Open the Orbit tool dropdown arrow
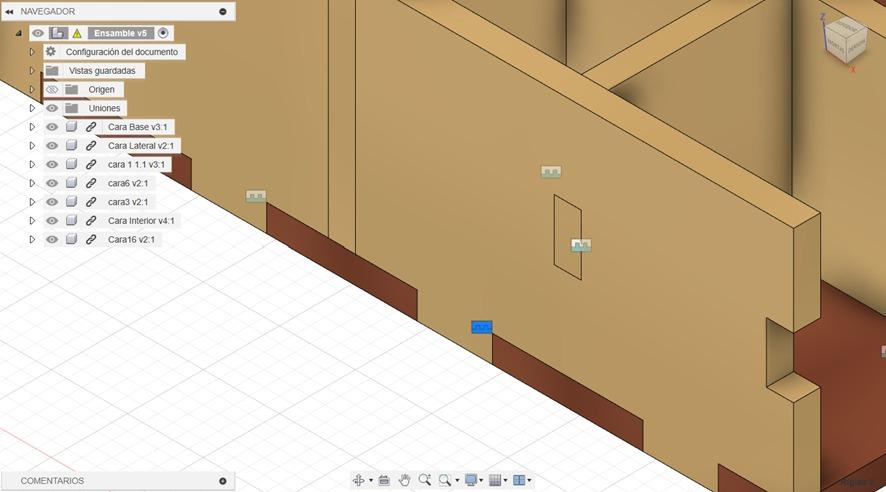The image size is (886, 492). [371, 481]
